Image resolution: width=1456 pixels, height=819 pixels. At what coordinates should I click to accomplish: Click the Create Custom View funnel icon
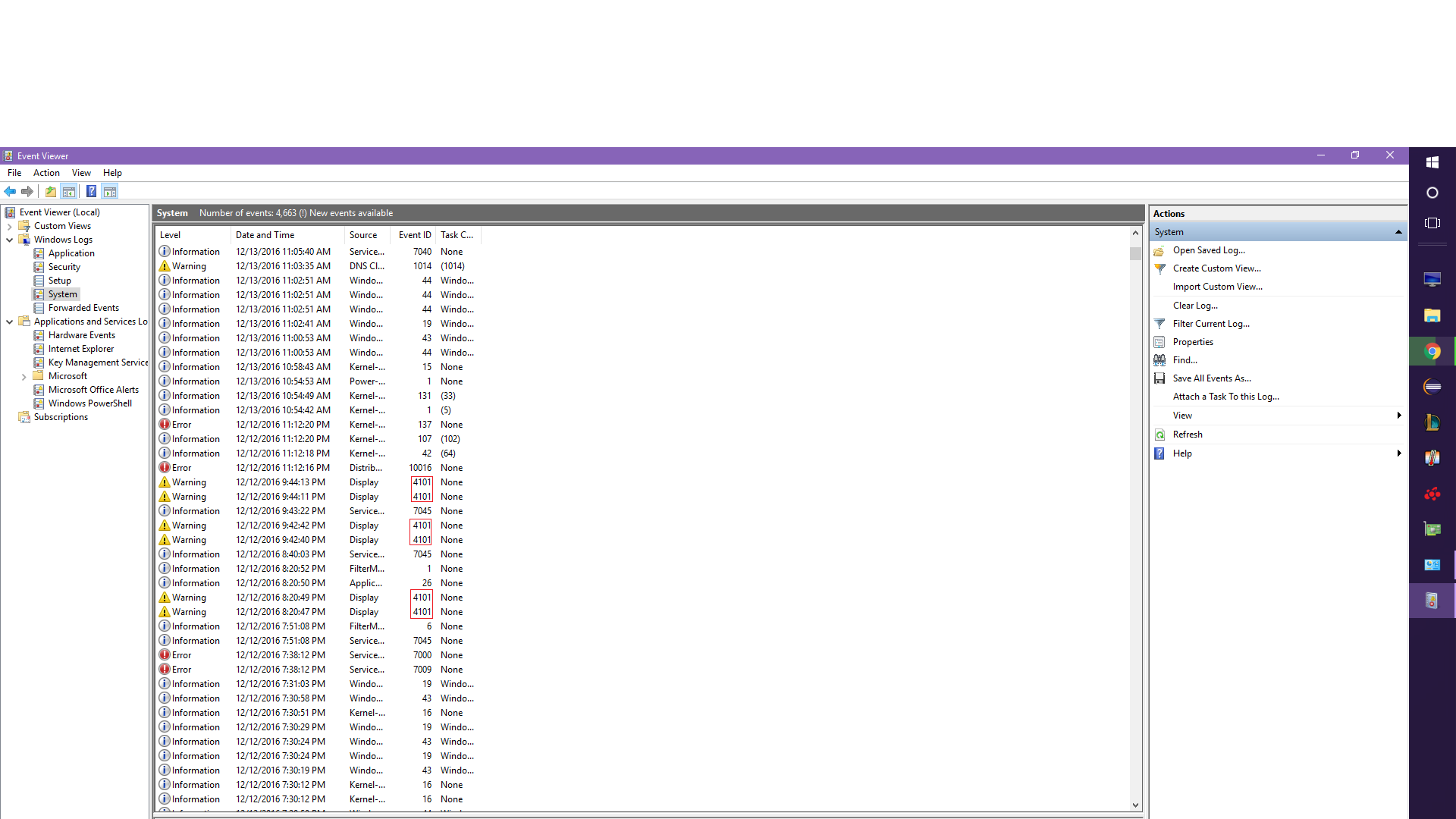1159,268
